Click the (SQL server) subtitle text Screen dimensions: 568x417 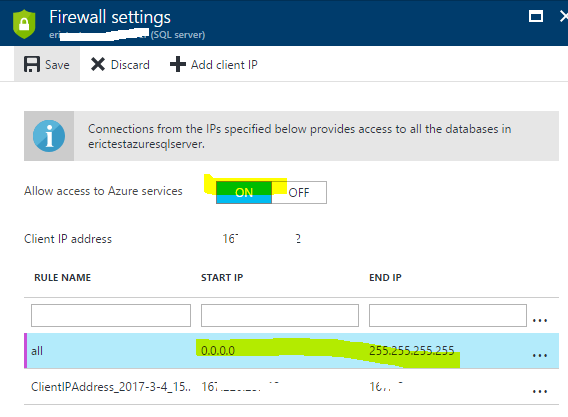click(178, 35)
